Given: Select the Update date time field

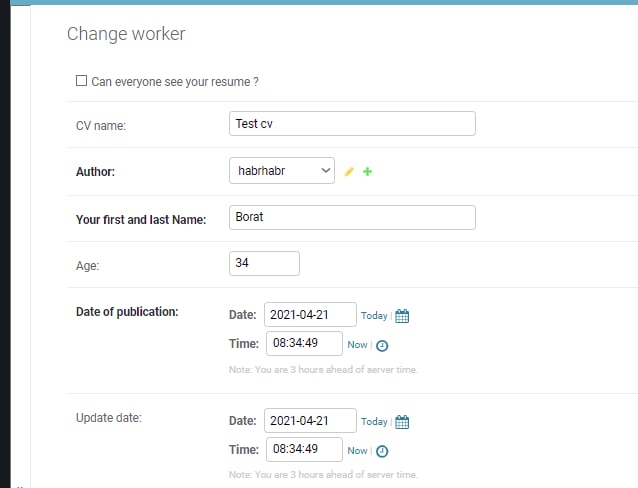Looking at the screenshot, I should coord(304,449).
